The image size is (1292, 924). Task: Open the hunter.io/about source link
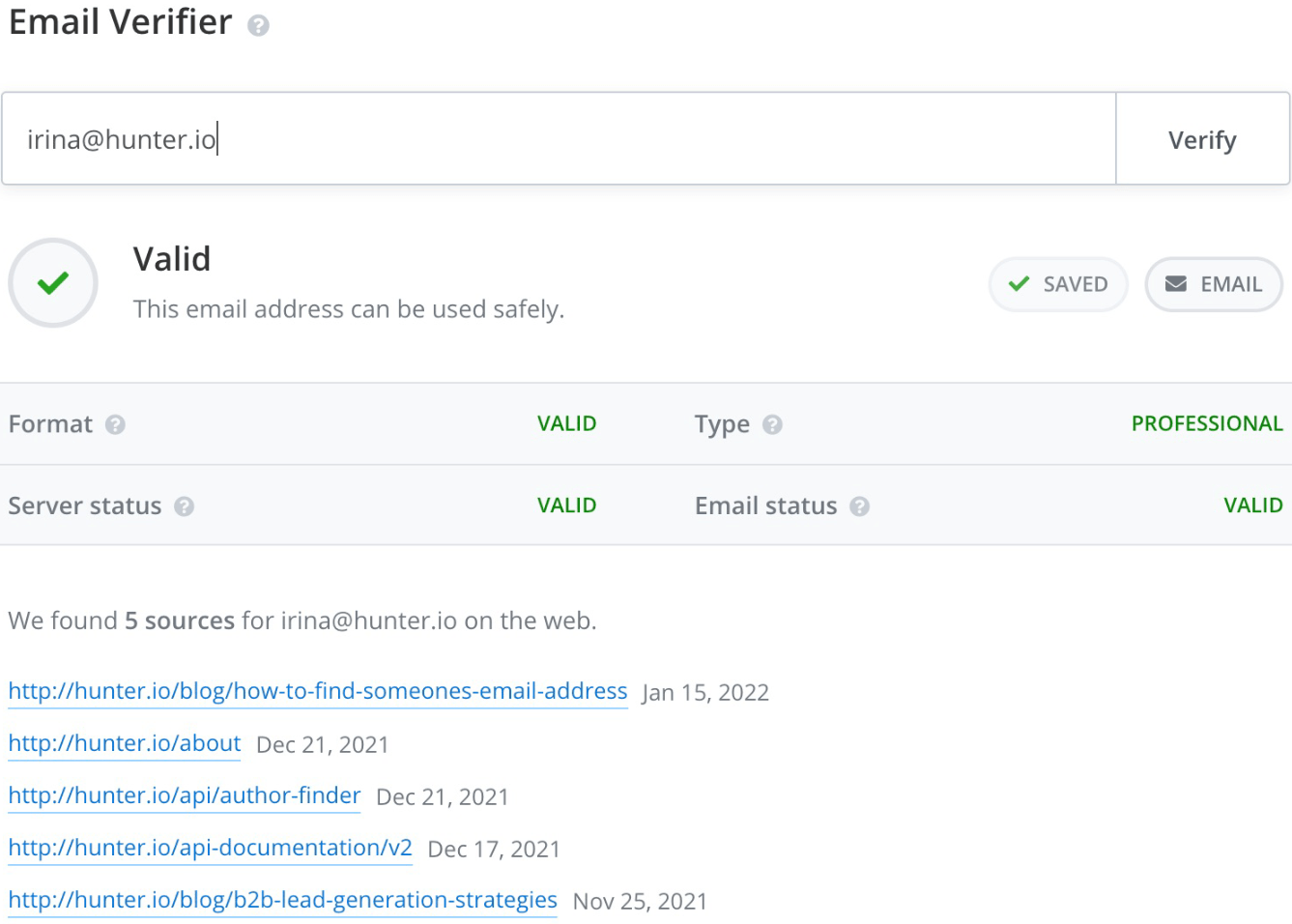125,743
